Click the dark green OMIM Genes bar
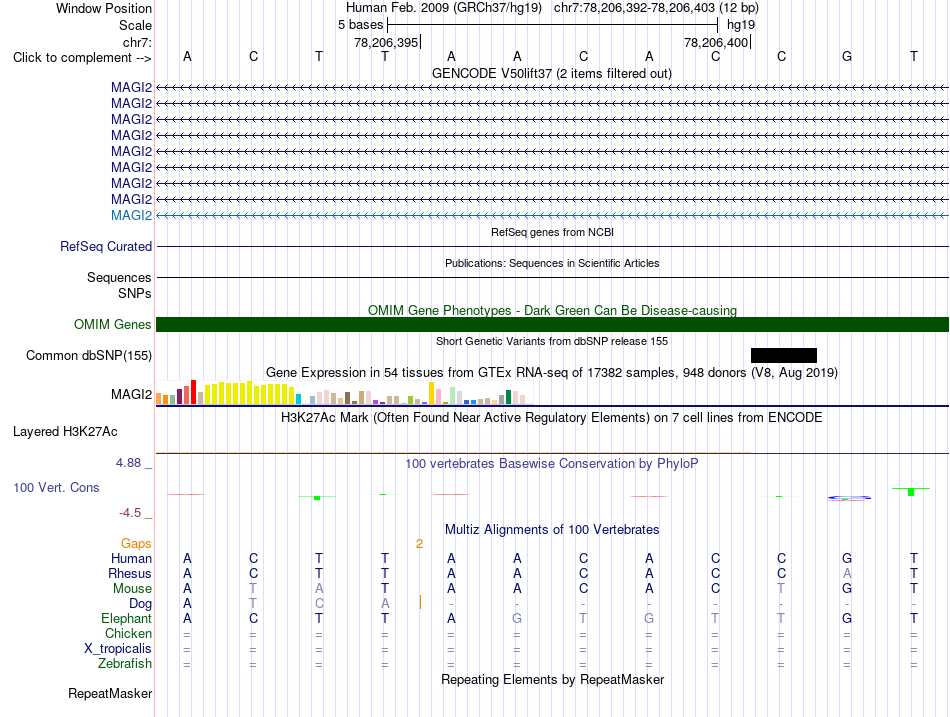 click(x=552, y=324)
